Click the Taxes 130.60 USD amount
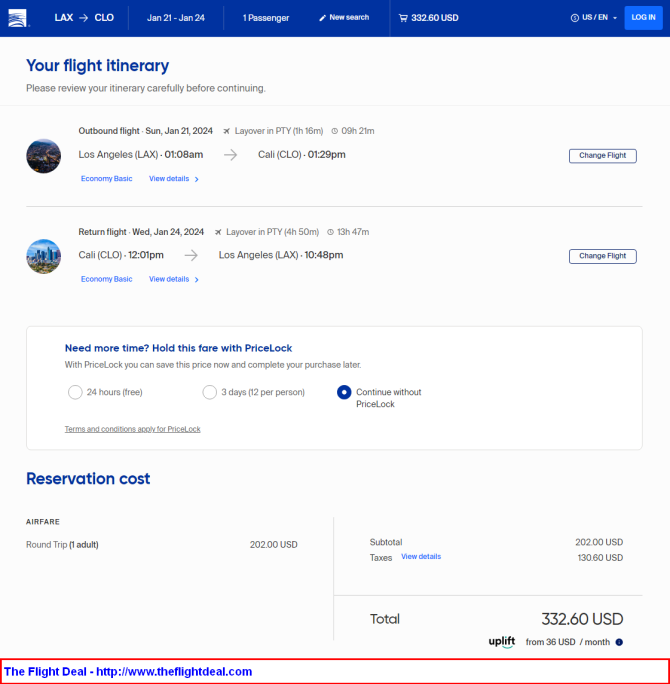 (x=600, y=558)
